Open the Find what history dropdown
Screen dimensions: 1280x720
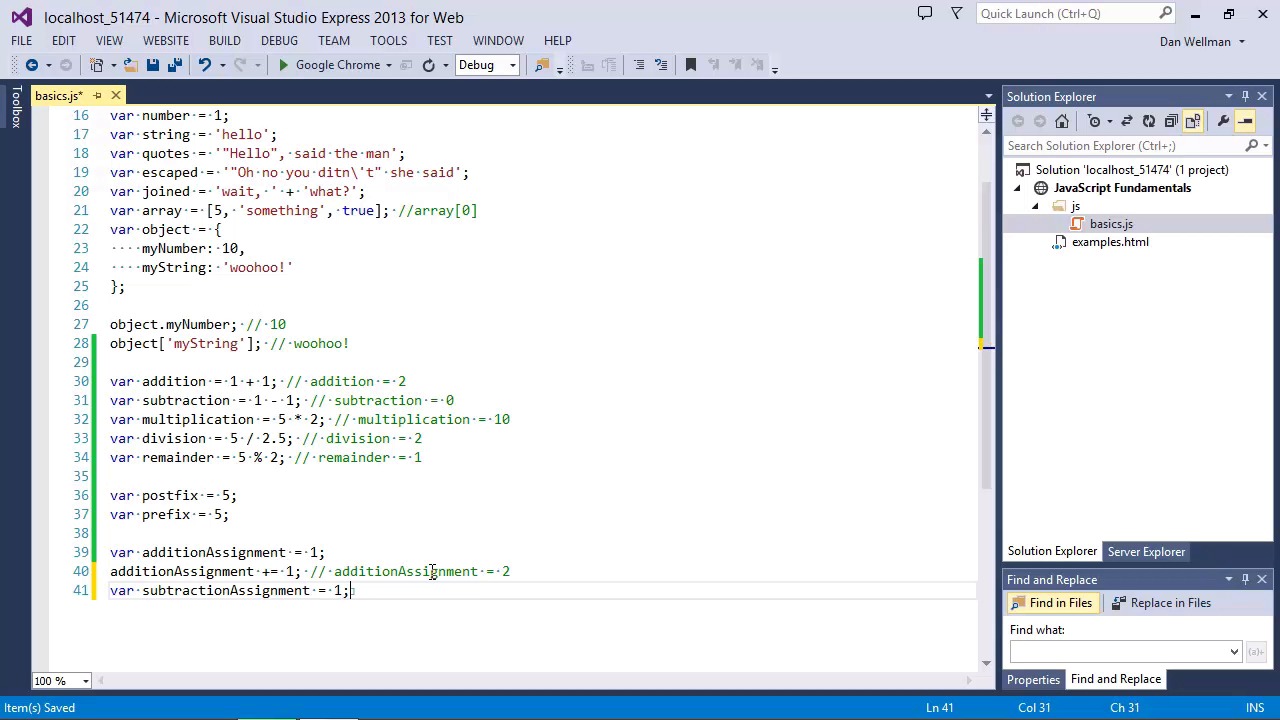(x=1234, y=652)
